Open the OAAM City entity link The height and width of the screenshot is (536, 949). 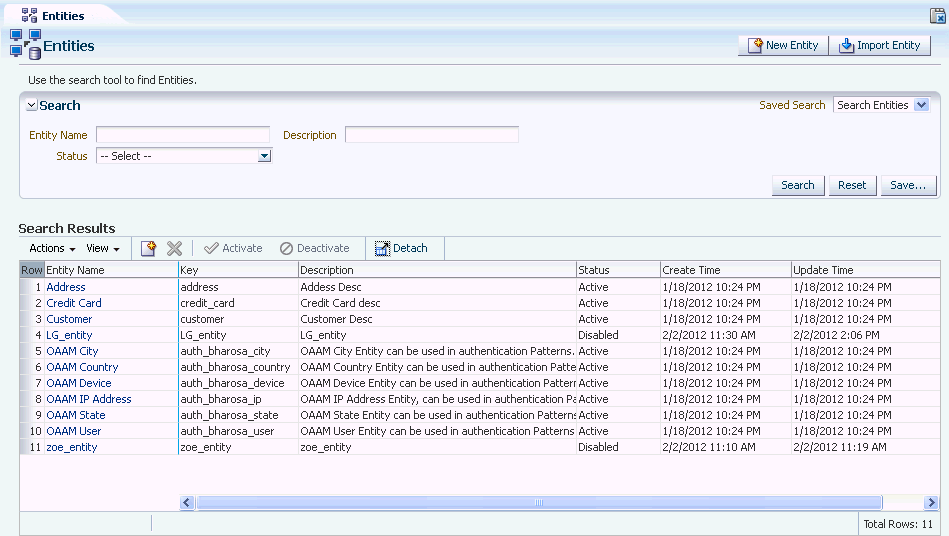click(x=72, y=351)
